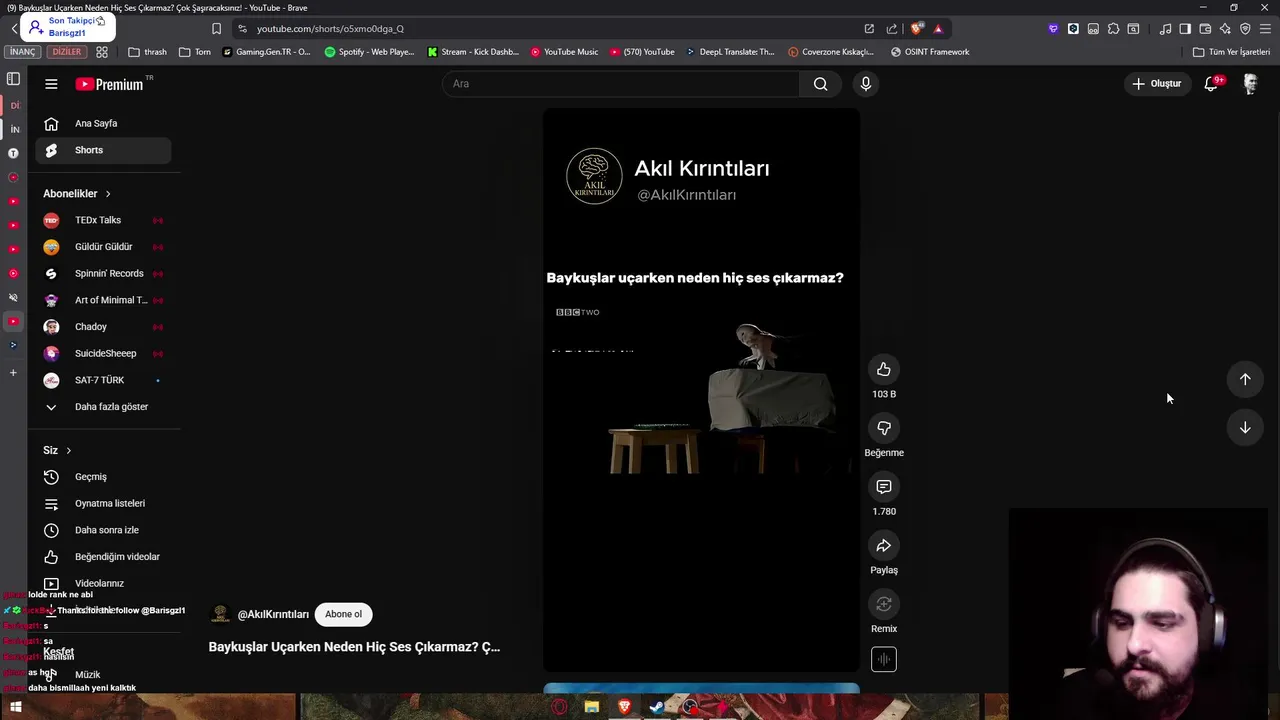
Task: Click the share page icon in address bar
Action: click(892, 29)
